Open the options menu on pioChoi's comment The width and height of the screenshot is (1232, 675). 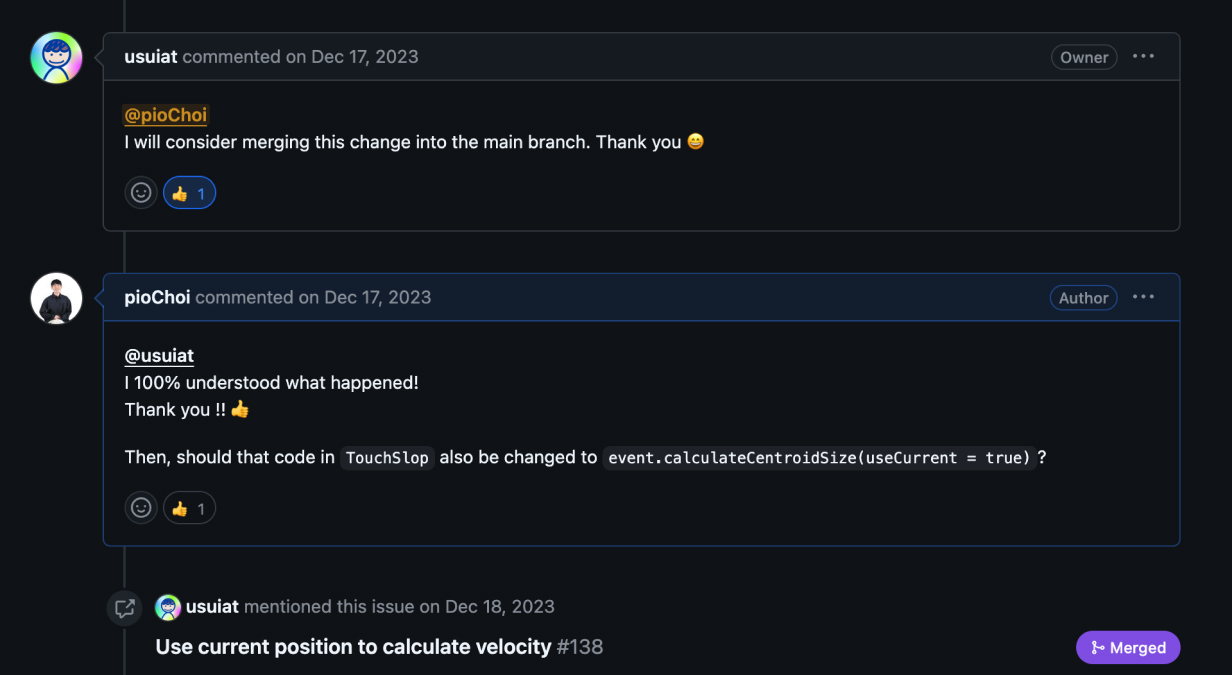1143,297
